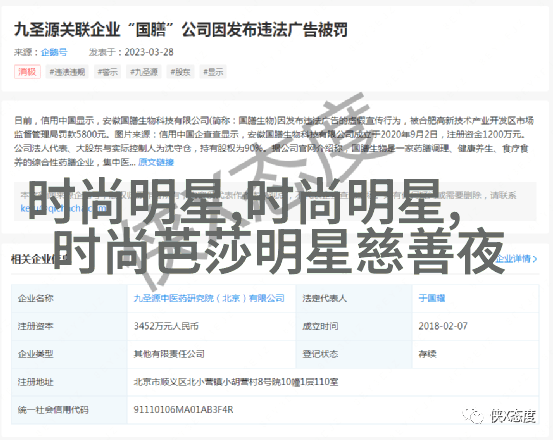Click the 注册地址 row label
This screenshot has width=553, height=440.
36,382
